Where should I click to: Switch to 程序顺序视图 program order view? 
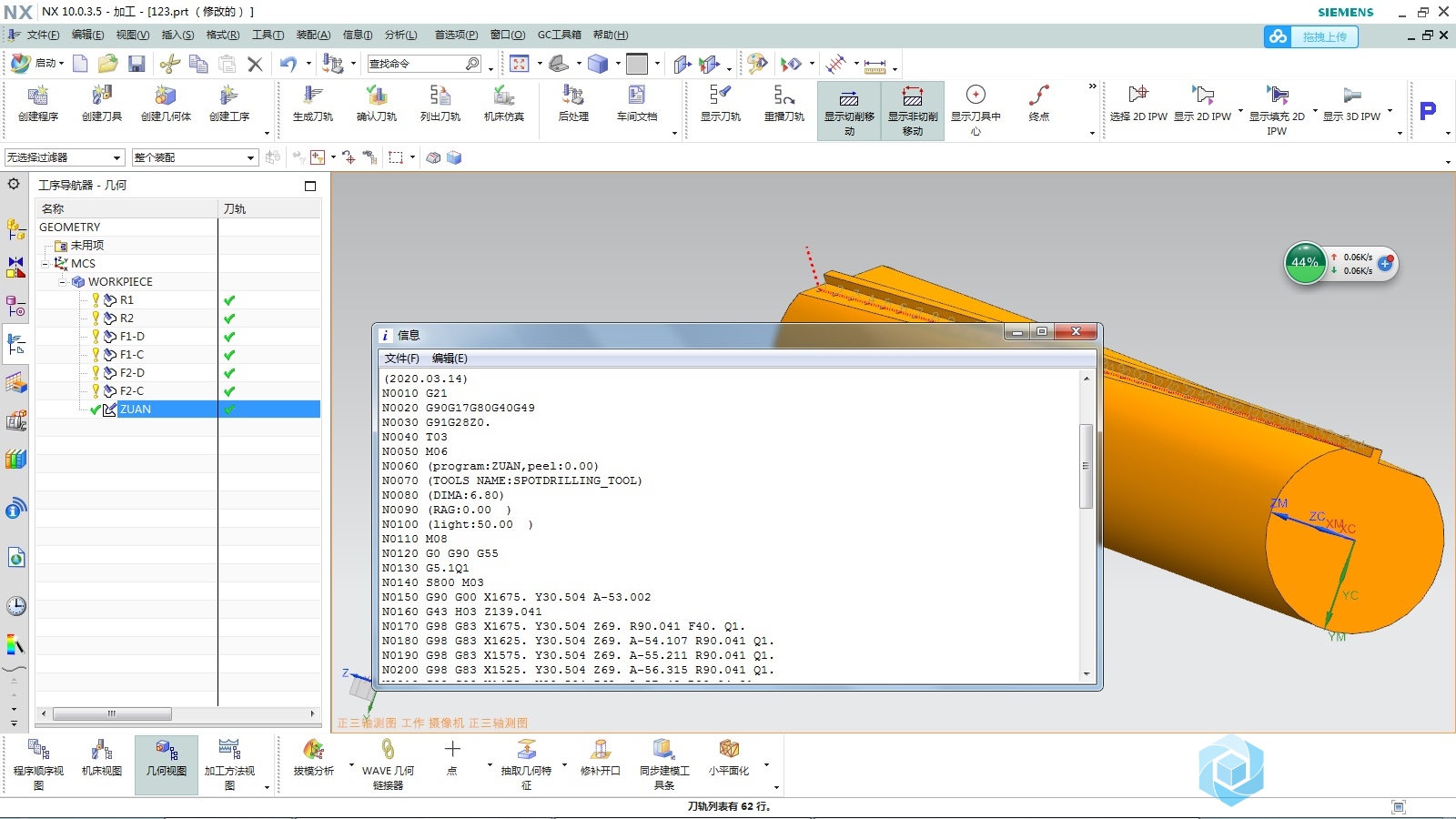38,763
